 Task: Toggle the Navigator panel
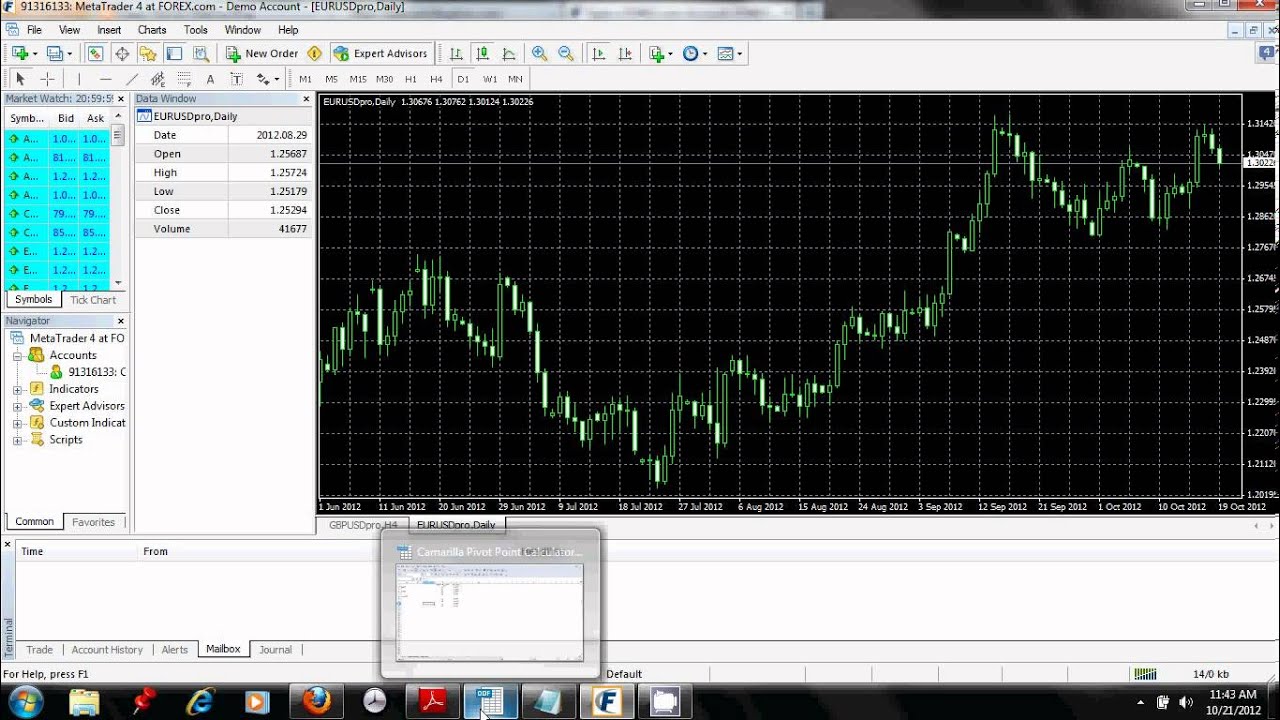coord(148,53)
